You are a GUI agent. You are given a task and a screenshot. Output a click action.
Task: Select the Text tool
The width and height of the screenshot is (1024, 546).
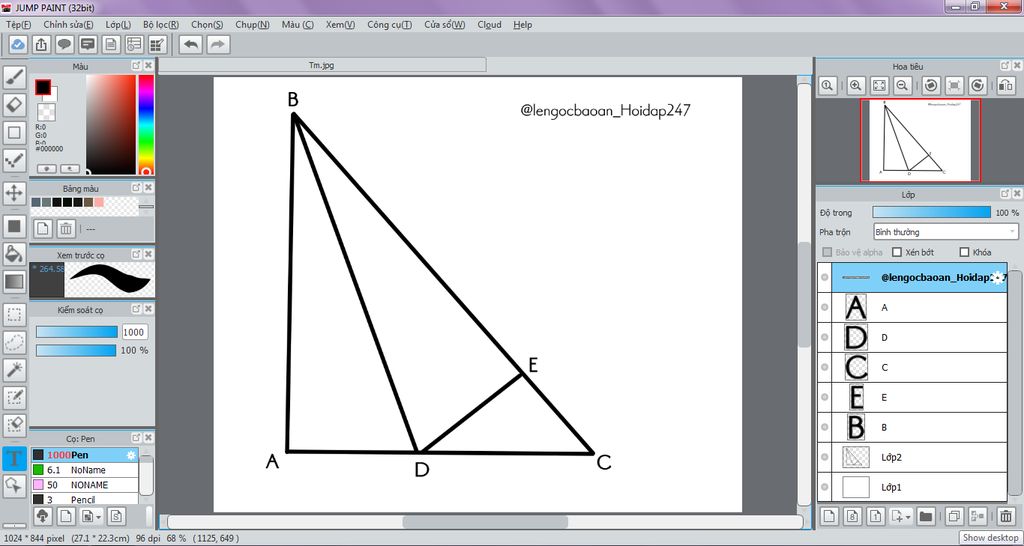14,458
